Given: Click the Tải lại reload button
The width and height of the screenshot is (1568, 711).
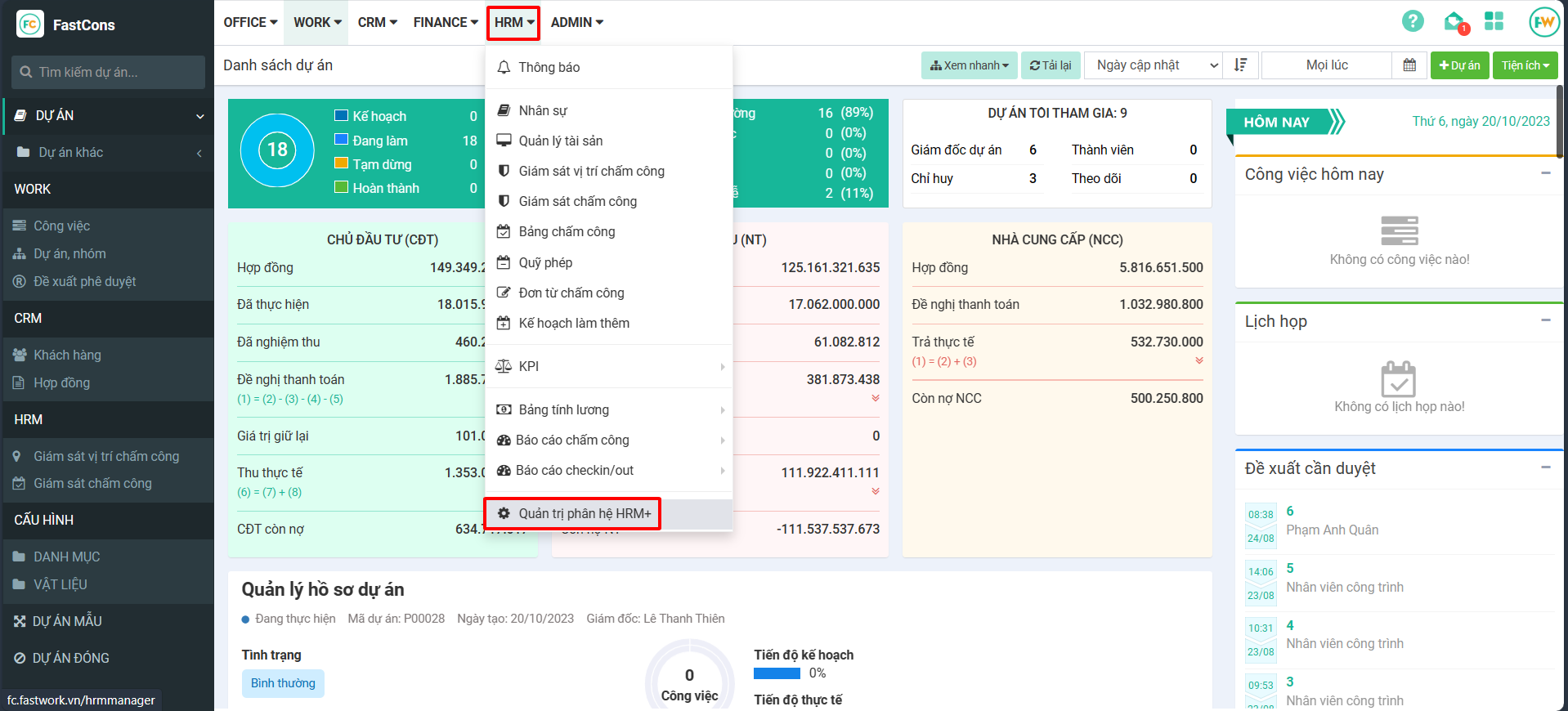Looking at the screenshot, I should [x=1051, y=65].
